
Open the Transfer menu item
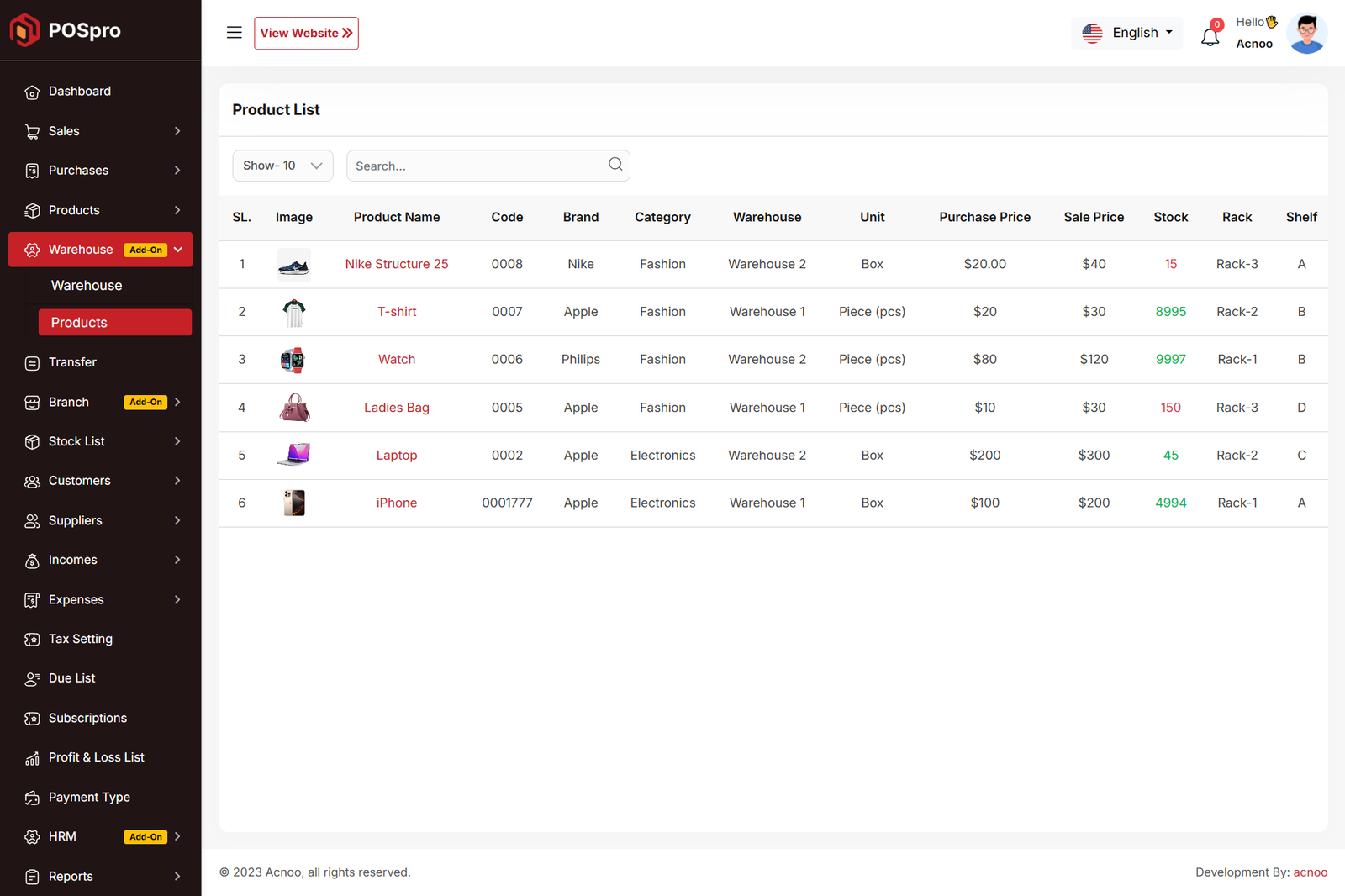click(x=72, y=362)
